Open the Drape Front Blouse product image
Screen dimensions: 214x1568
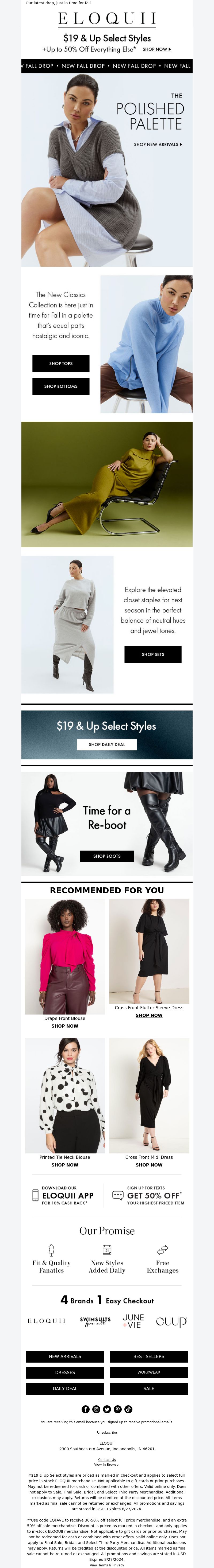[65, 956]
